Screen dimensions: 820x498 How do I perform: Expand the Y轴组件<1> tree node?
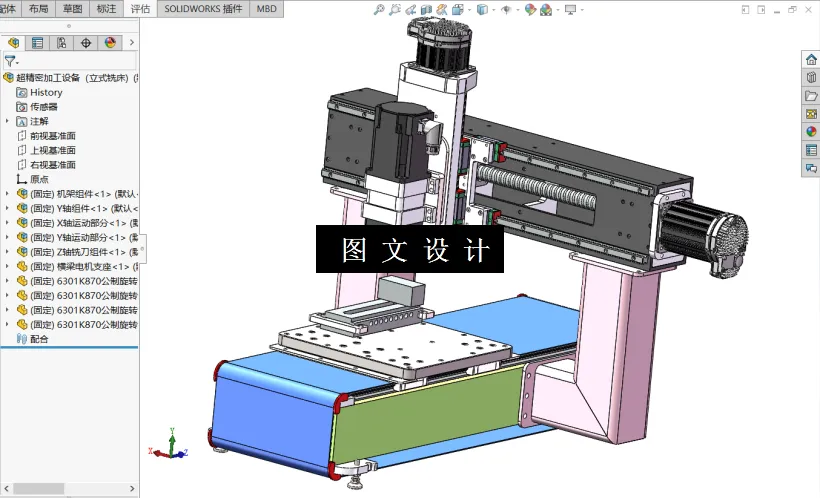[x=7, y=208]
